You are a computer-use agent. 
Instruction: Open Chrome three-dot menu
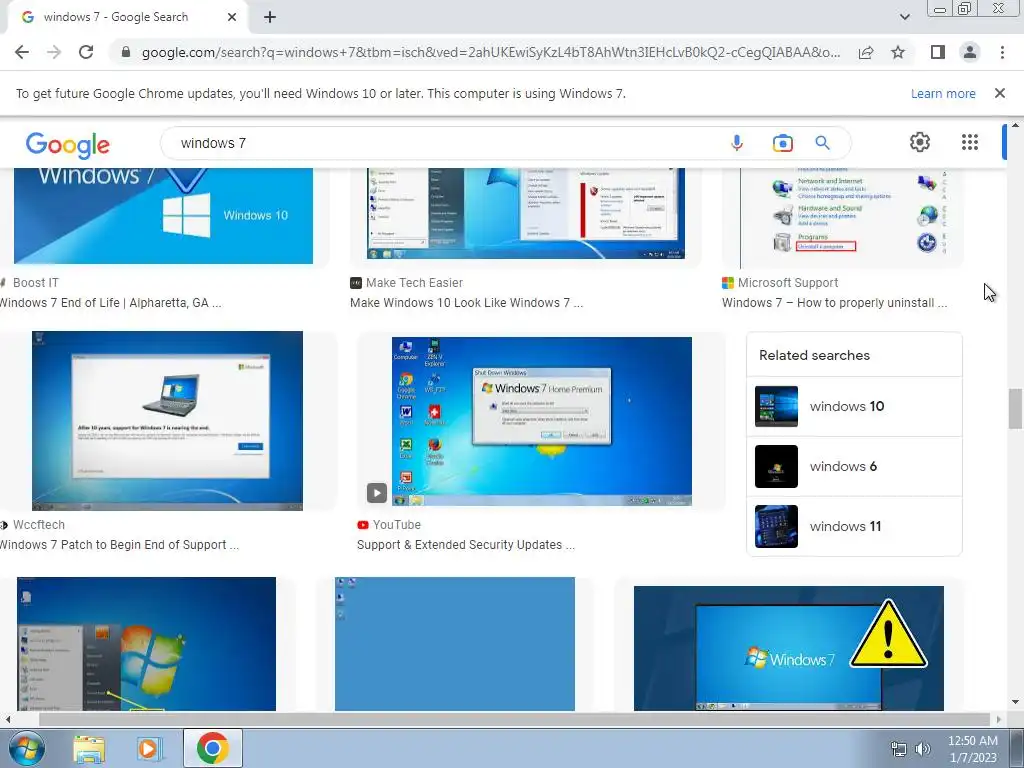coord(1002,52)
